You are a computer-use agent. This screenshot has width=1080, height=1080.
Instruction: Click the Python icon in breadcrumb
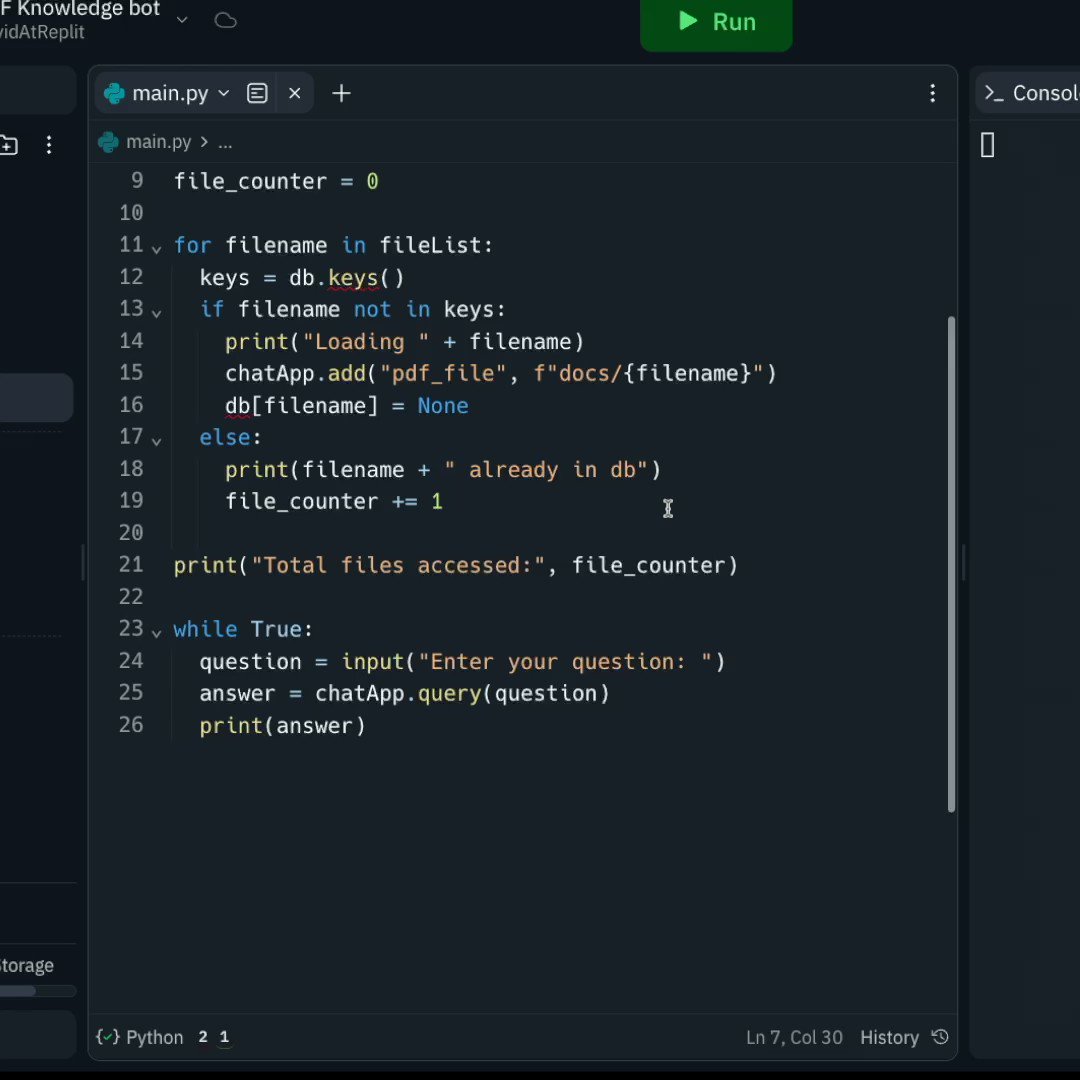[x=108, y=142]
